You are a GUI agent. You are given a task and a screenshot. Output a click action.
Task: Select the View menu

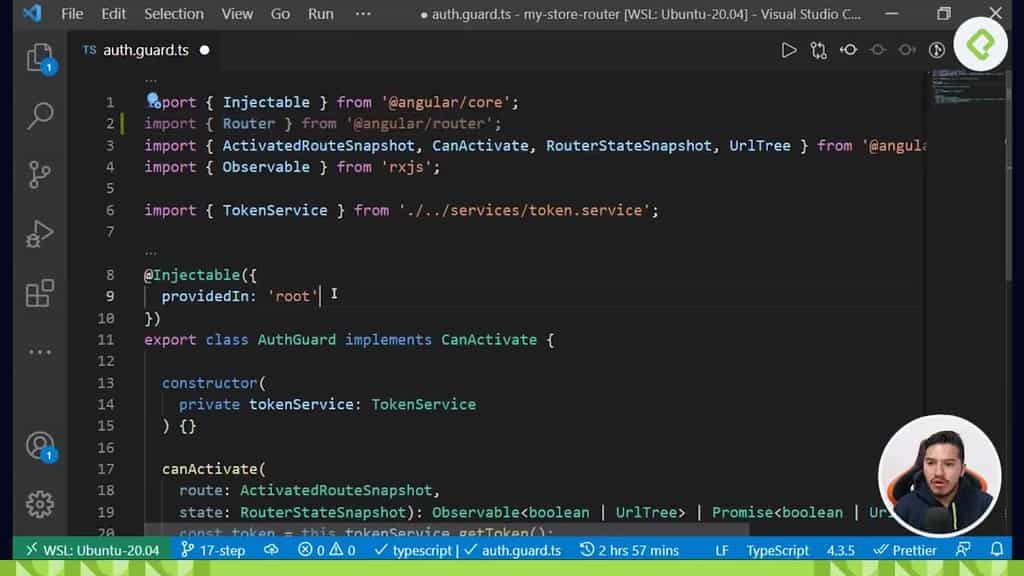coord(237,14)
